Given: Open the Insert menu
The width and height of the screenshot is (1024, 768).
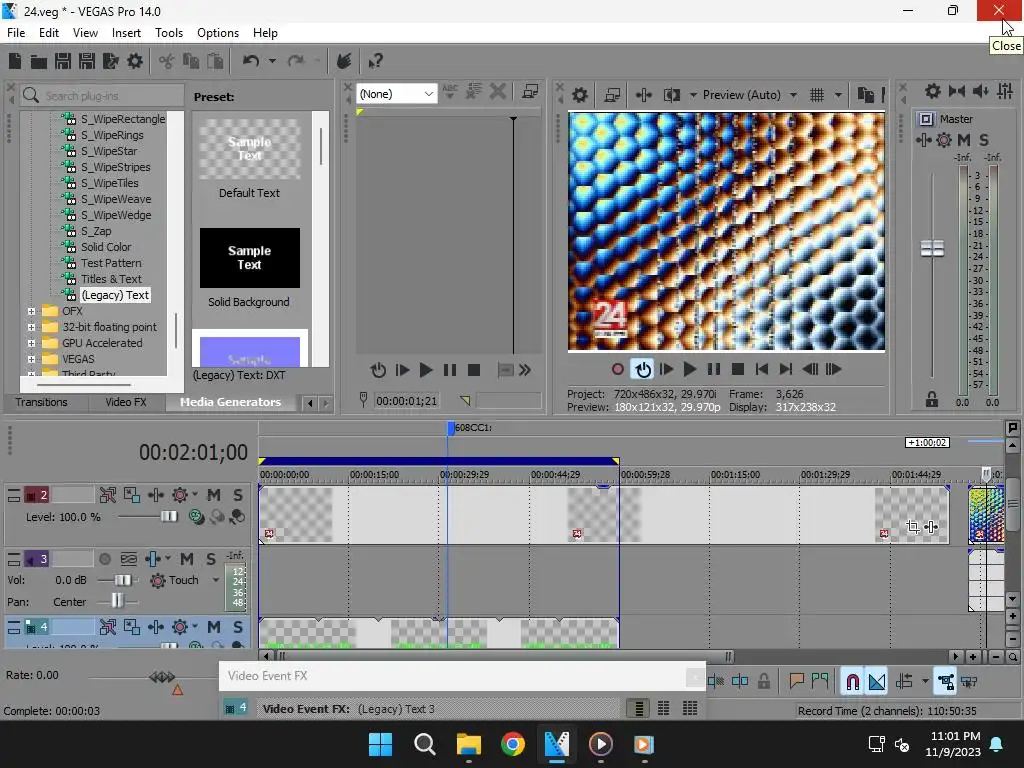Looking at the screenshot, I should [x=126, y=33].
